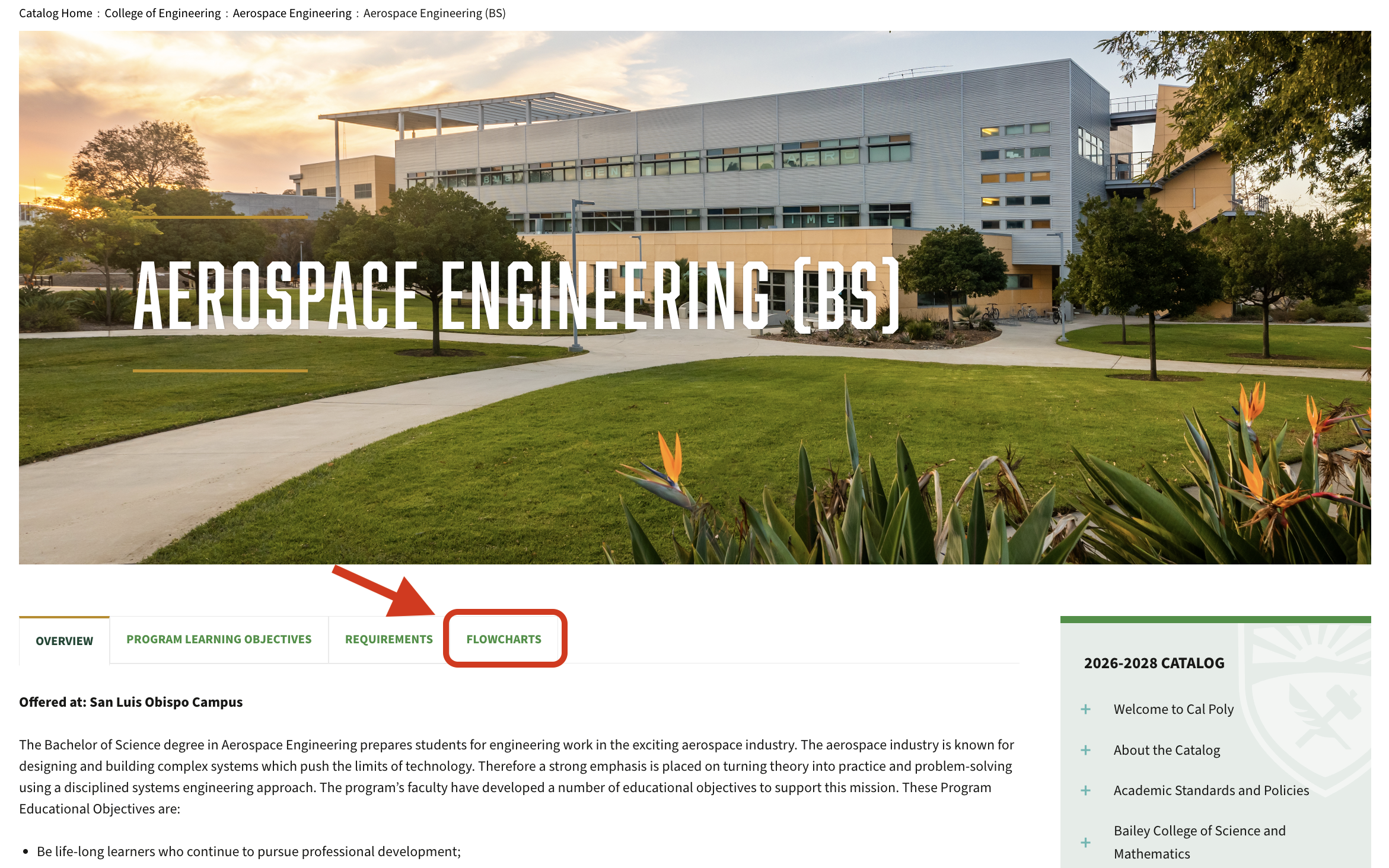
Task: Open the Flowcharts tab
Action: pyautogui.click(x=504, y=639)
